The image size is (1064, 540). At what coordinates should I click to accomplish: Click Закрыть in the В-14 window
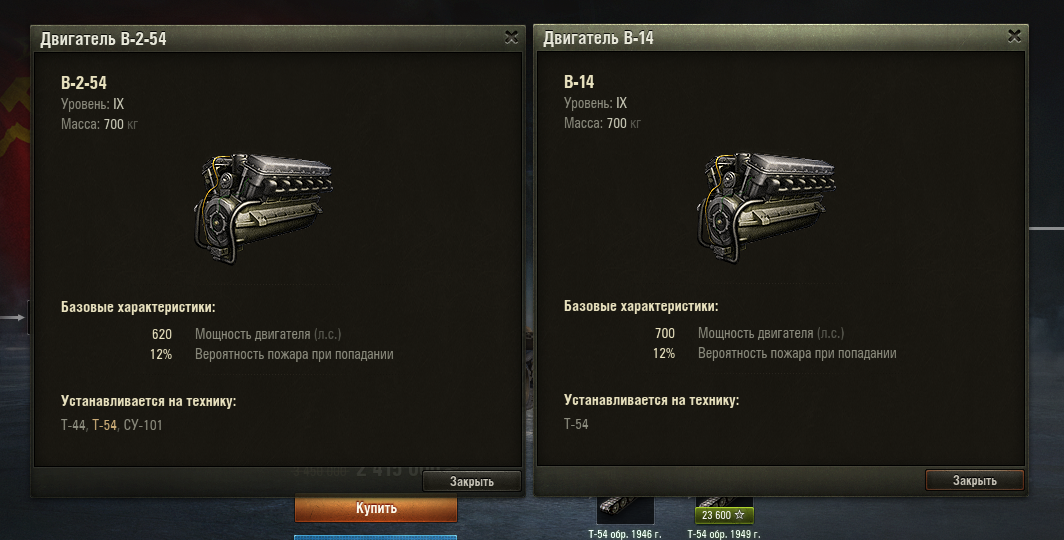click(x=974, y=480)
